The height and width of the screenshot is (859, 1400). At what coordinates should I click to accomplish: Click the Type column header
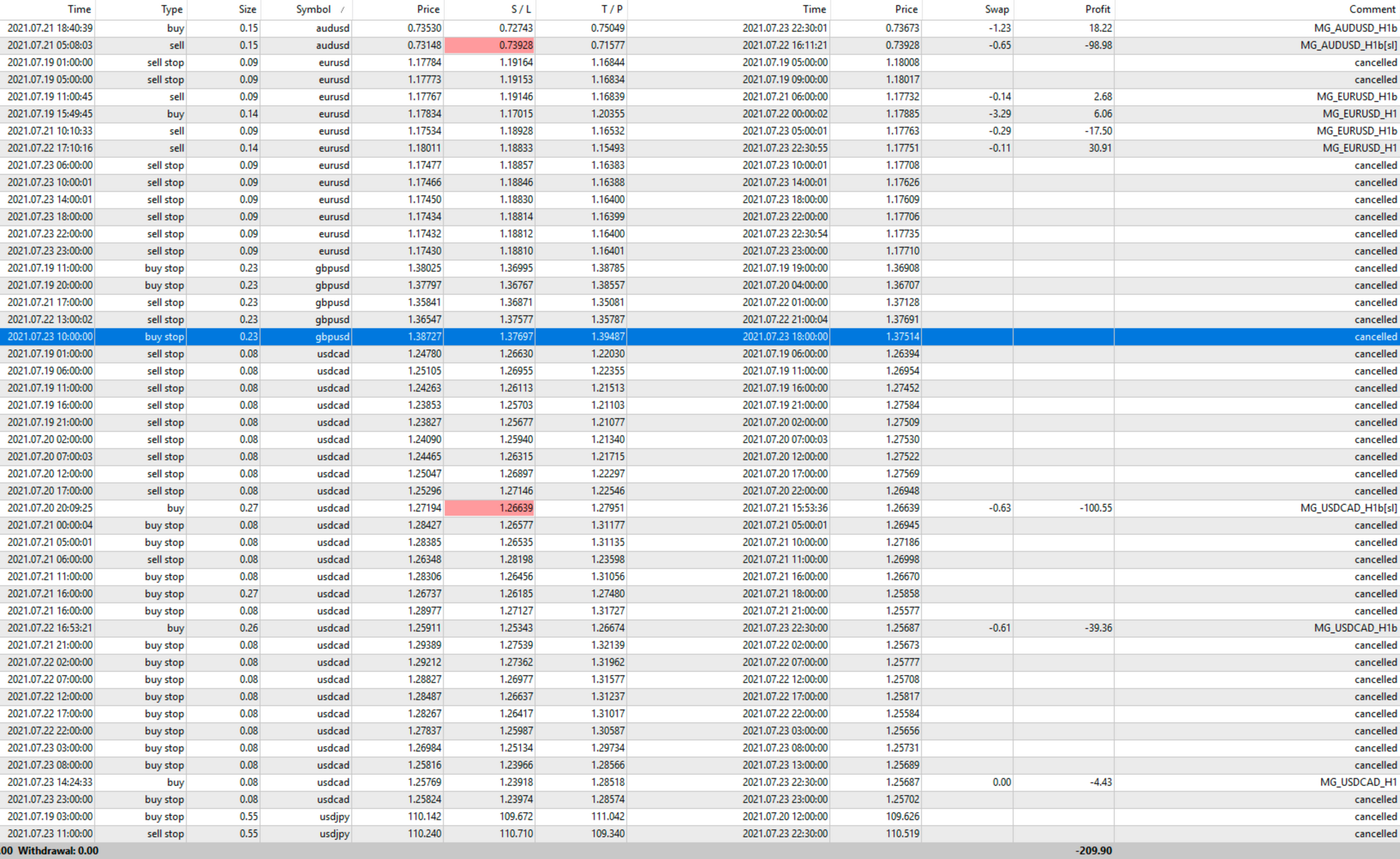(171, 9)
